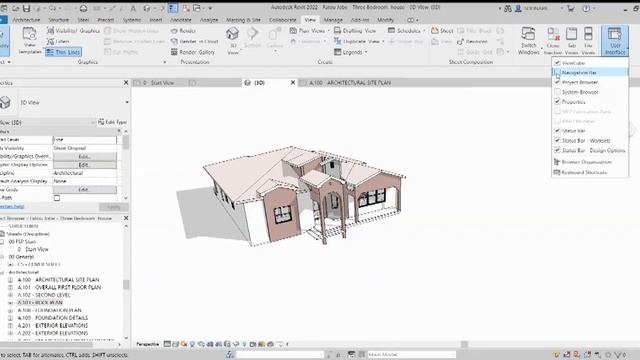This screenshot has width=640, height=360.
Task: Click the Perspective label in view control bar
Action: (147, 344)
